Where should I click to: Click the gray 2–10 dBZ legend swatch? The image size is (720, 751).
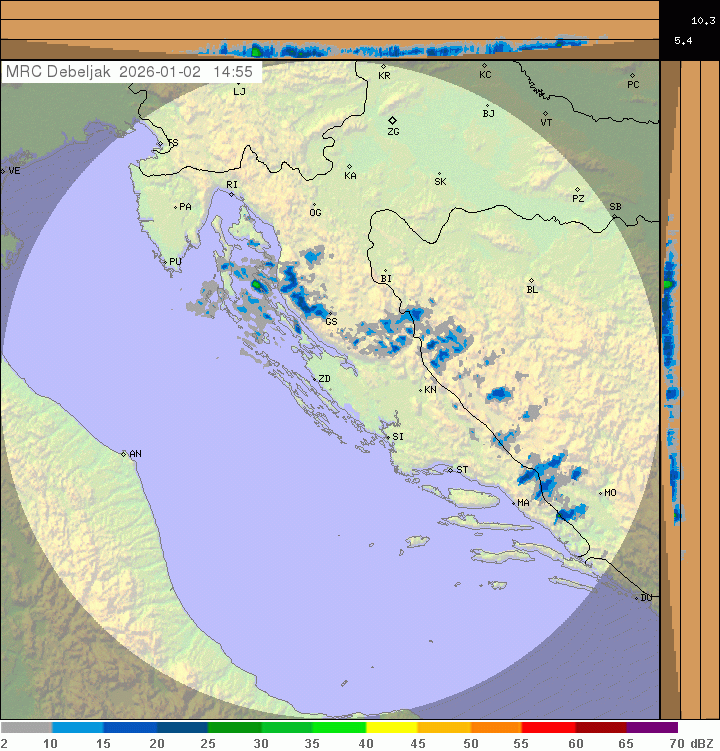click(27, 728)
